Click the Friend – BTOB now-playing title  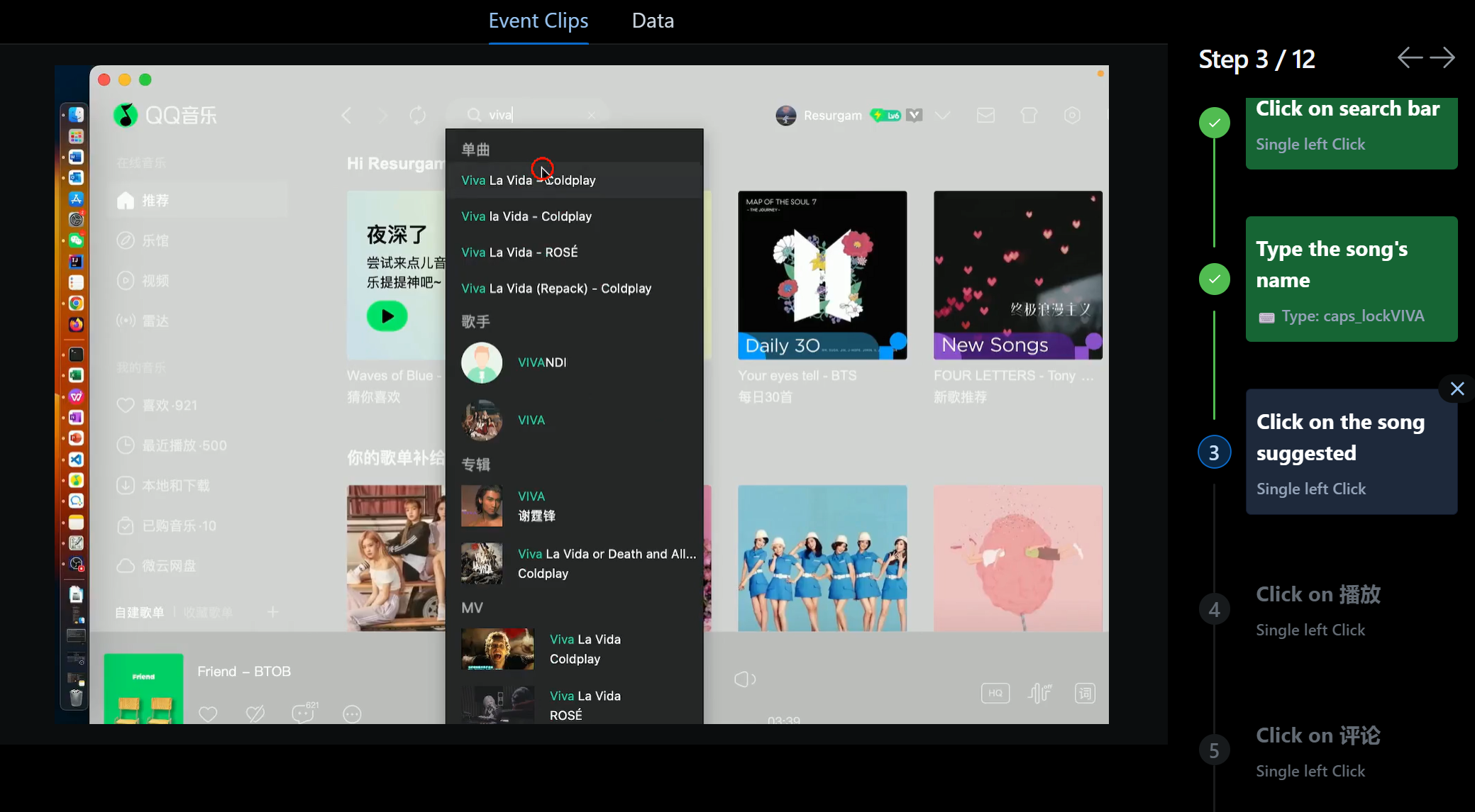pyautogui.click(x=244, y=672)
